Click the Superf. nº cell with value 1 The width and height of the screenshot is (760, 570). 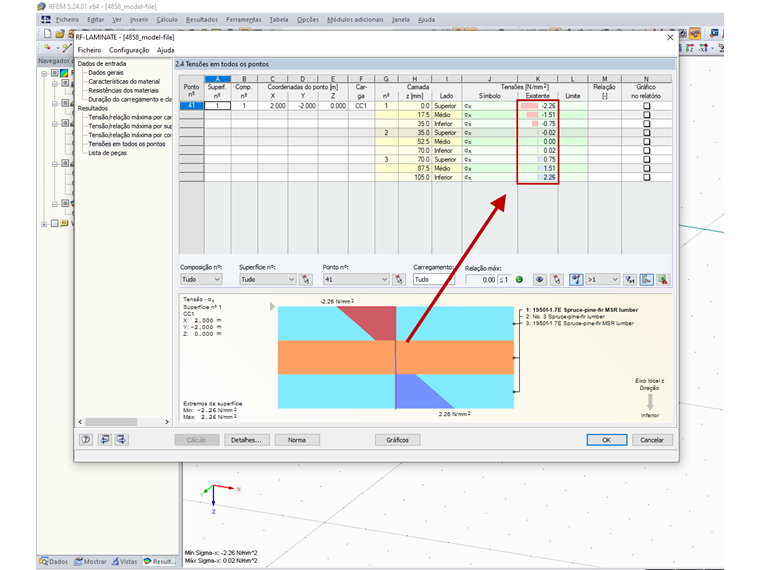coord(218,106)
